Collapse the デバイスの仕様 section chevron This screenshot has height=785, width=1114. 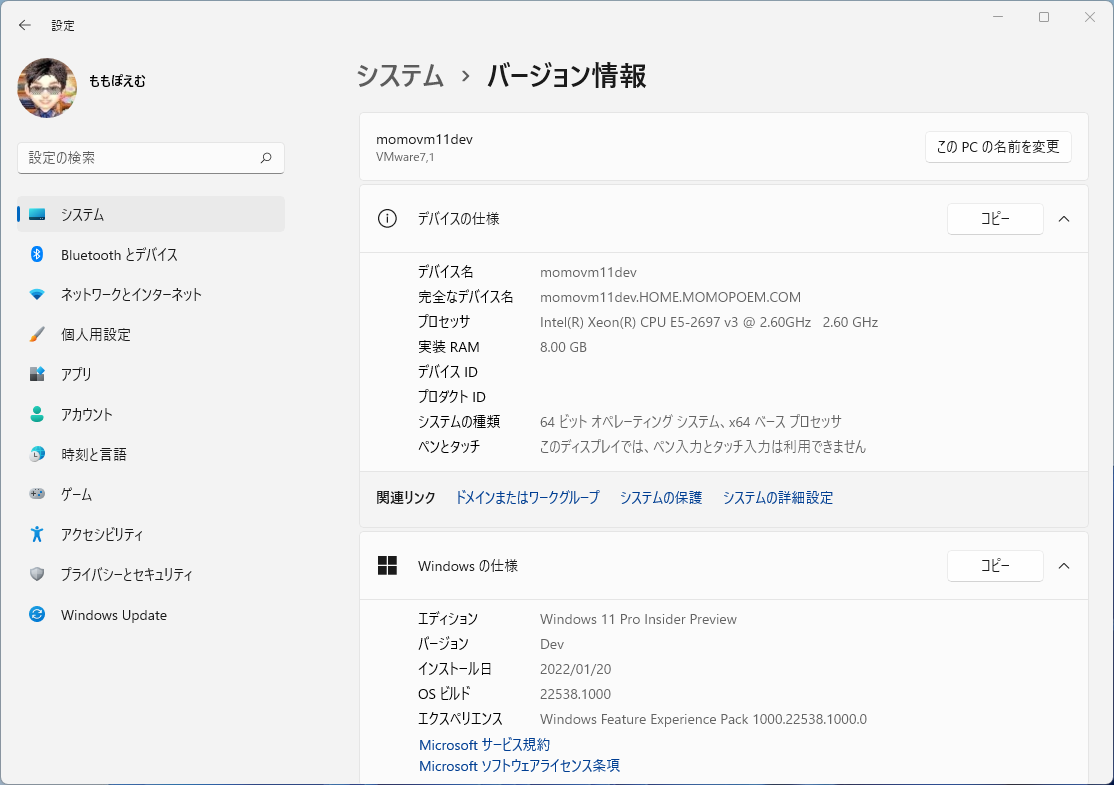click(1064, 219)
